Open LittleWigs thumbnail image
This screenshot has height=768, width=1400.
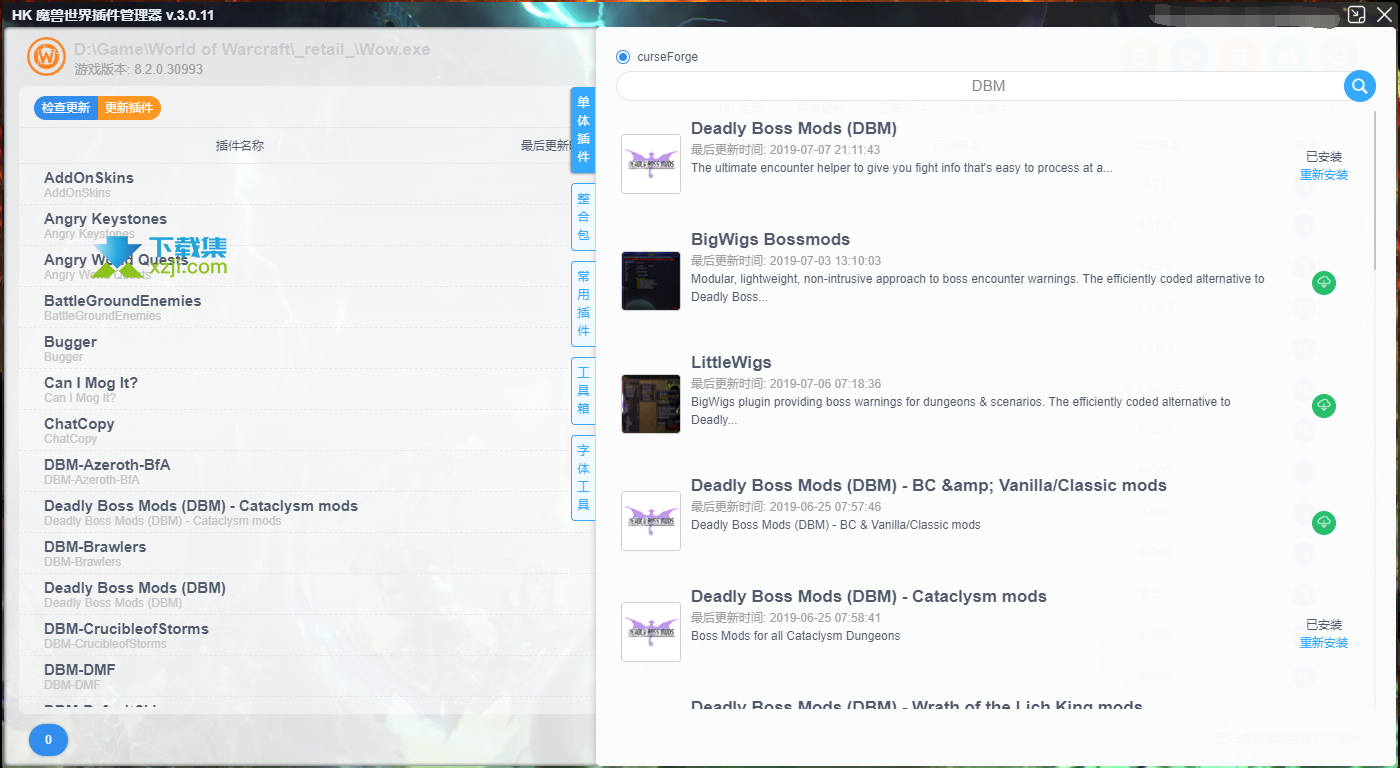click(x=651, y=404)
